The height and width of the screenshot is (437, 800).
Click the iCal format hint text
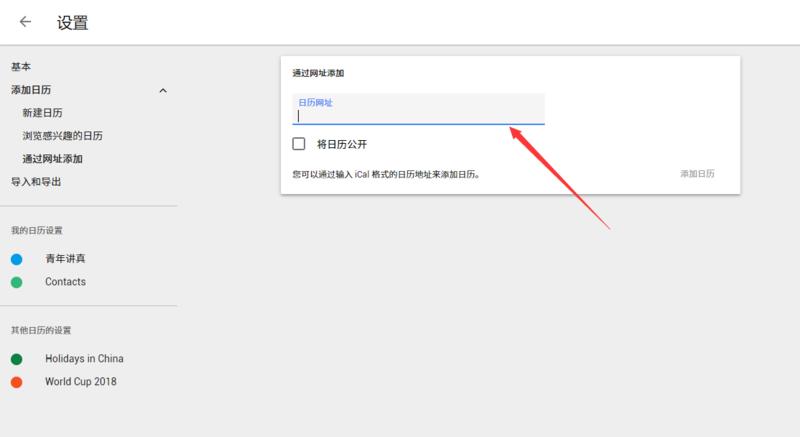point(386,174)
